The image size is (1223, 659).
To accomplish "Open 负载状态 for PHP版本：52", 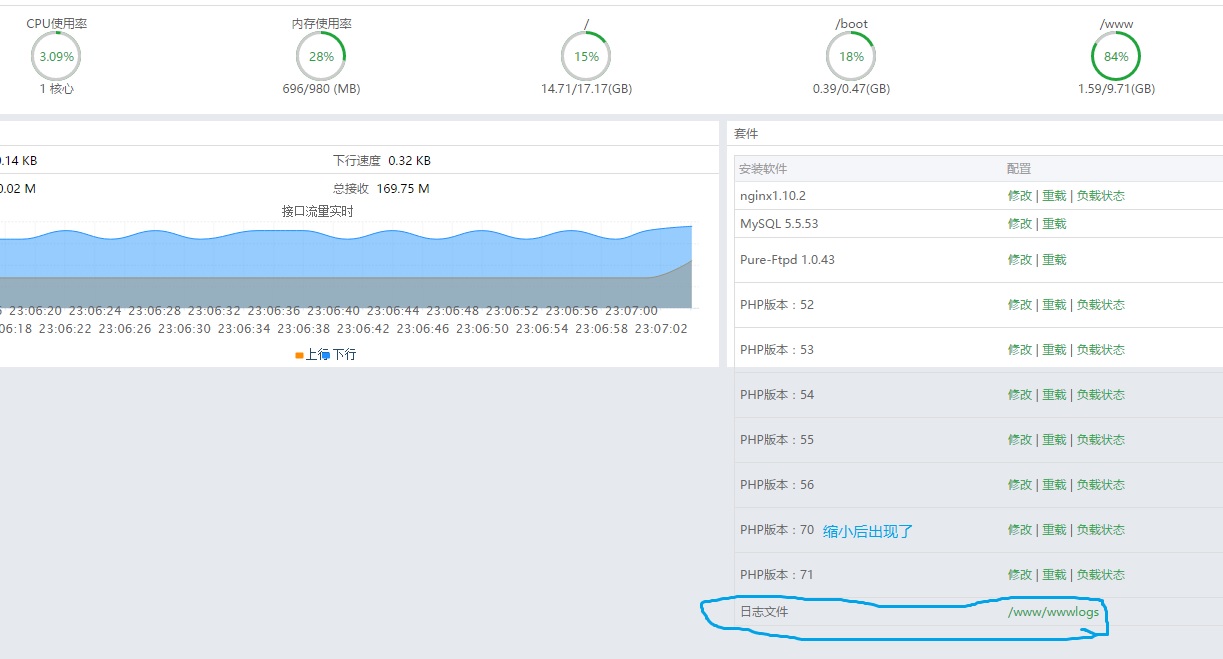I will 1101,305.
